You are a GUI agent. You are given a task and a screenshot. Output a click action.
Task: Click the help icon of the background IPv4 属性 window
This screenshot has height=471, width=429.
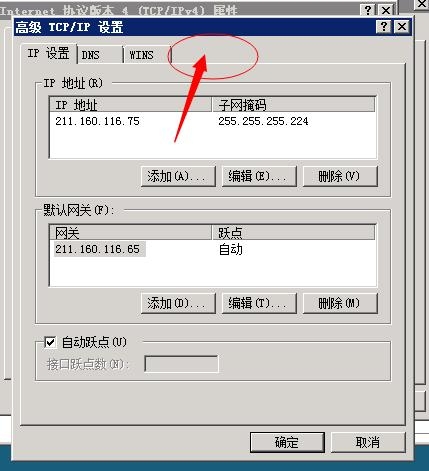click(x=368, y=10)
